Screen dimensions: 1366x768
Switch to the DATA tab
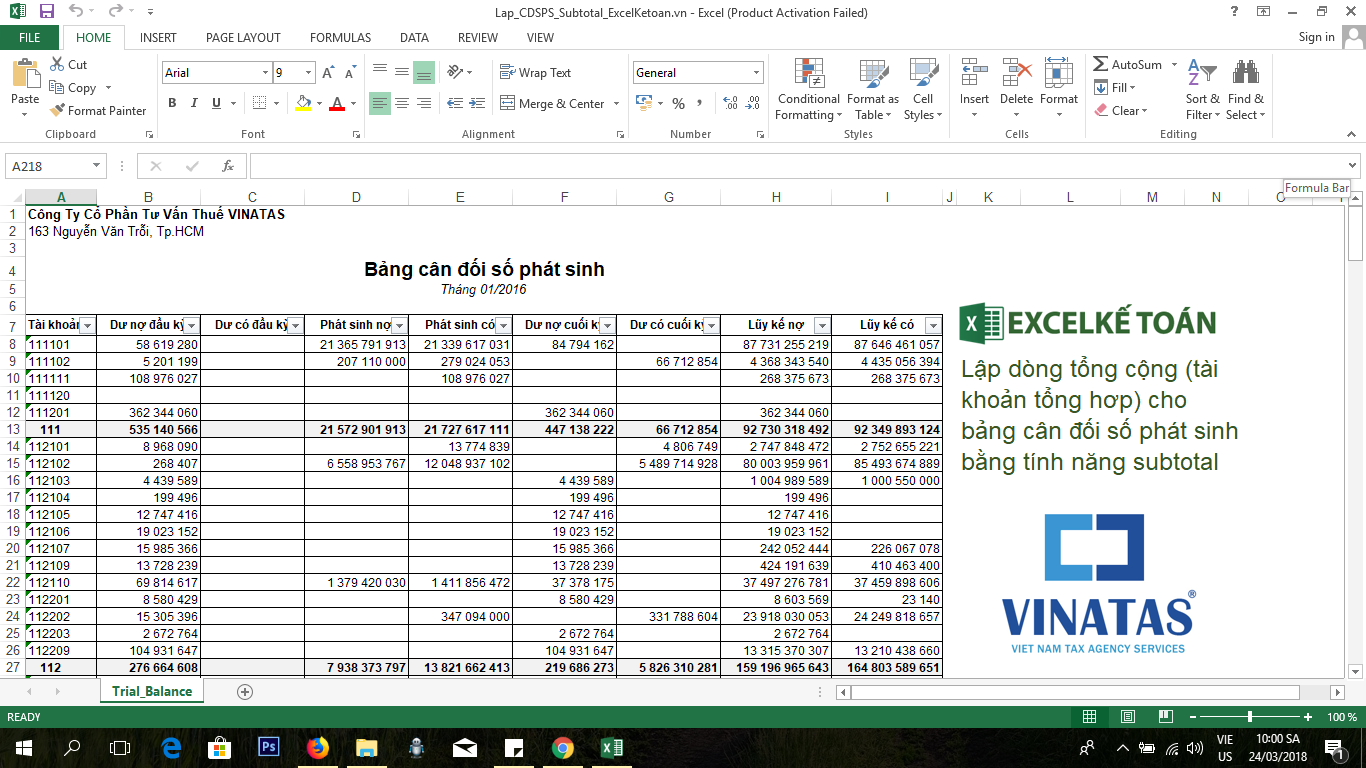(x=414, y=37)
